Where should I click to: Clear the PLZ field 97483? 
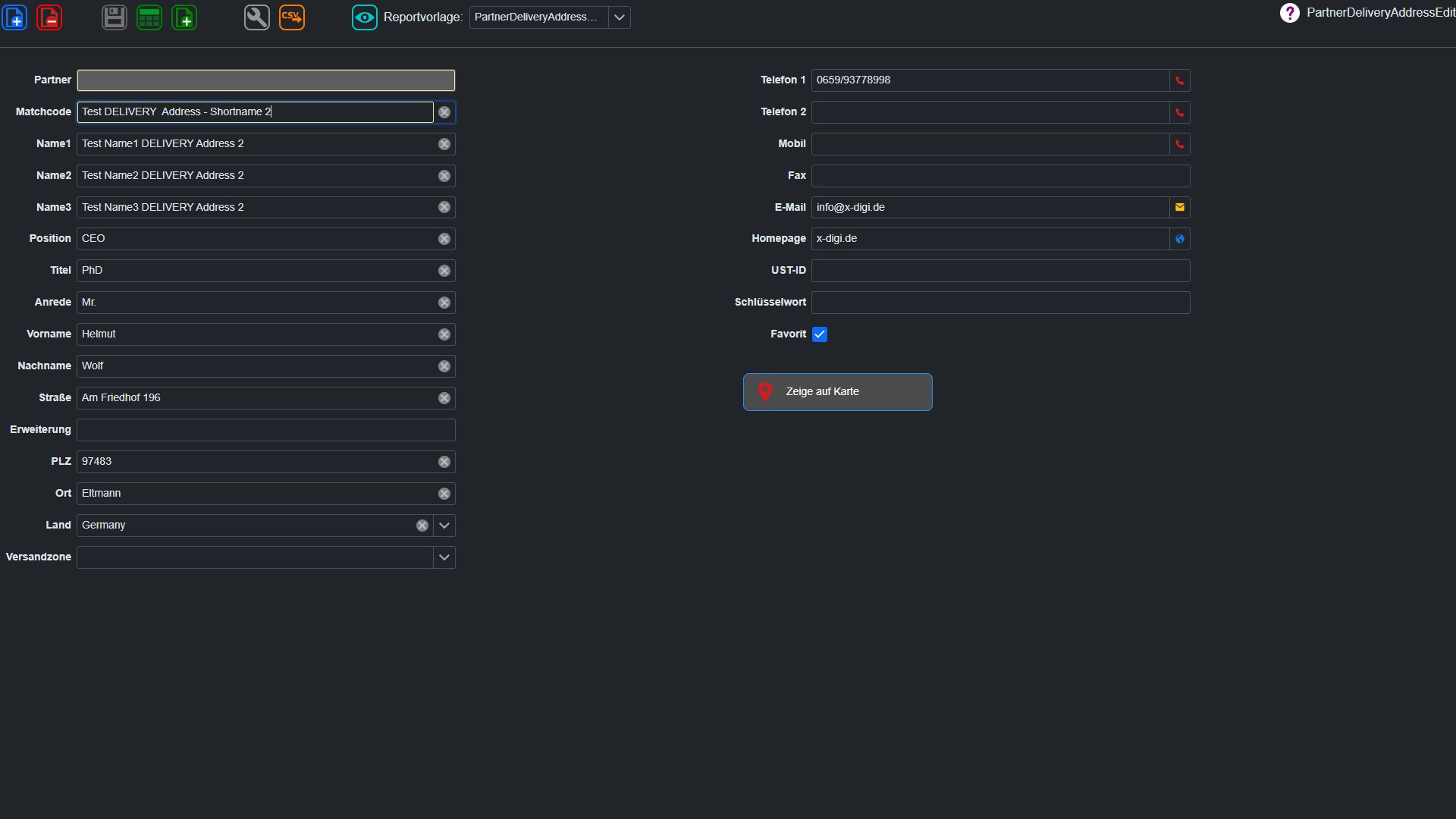click(x=444, y=462)
